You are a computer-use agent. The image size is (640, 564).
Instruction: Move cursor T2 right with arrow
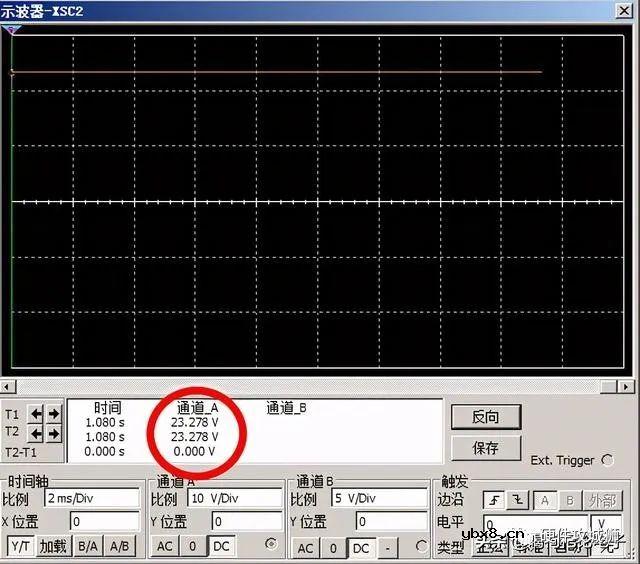[x=52, y=433]
